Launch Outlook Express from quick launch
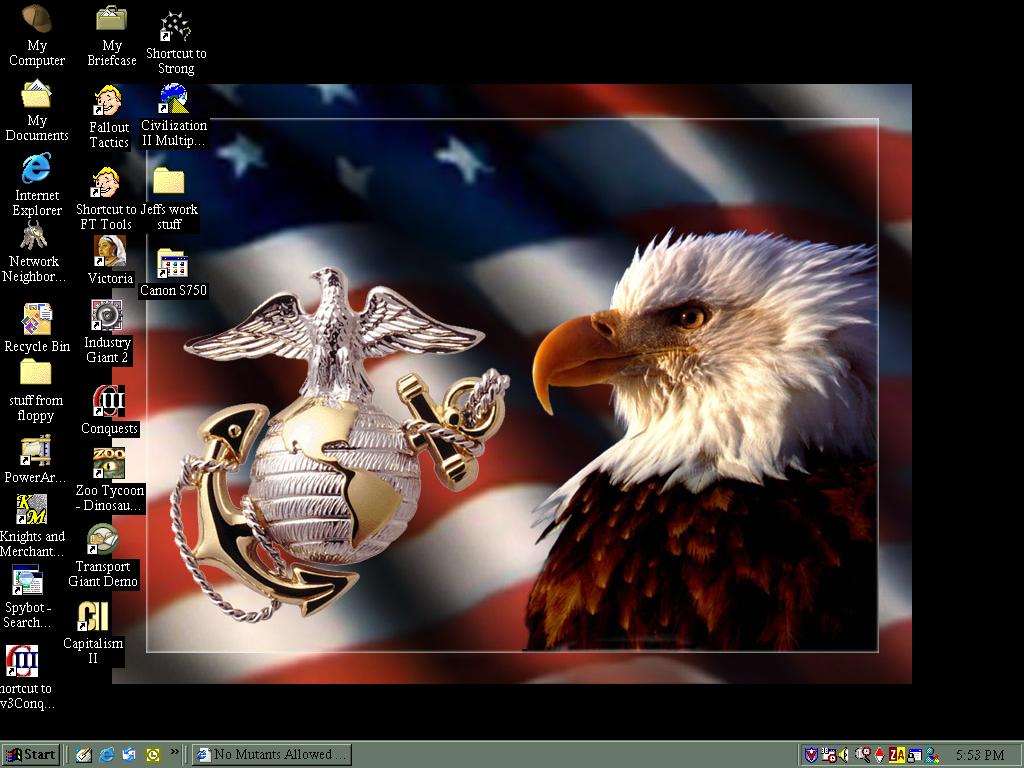1024x768 pixels. pos(129,755)
